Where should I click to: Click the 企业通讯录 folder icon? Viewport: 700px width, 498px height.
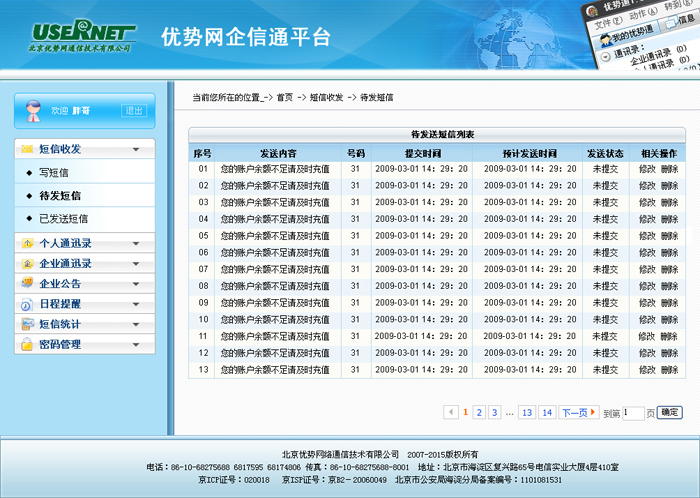pyautogui.click(x=27, y=263)
